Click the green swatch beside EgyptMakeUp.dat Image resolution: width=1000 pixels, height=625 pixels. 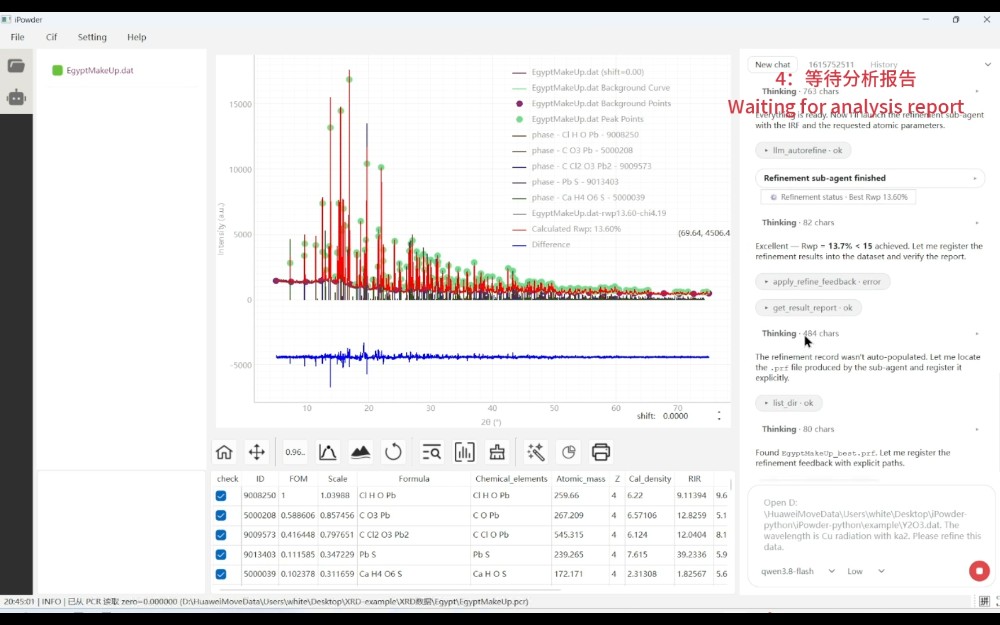point(57,70)
